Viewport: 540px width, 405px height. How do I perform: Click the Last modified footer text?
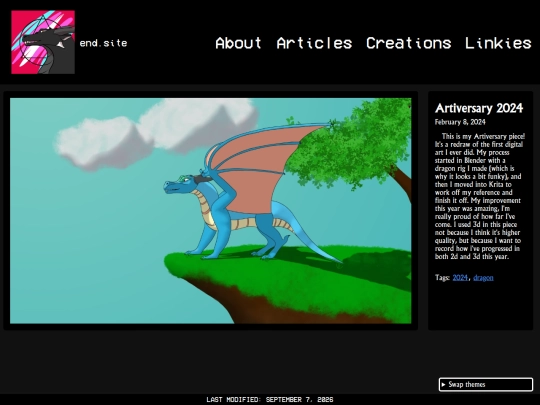point(270,399)
